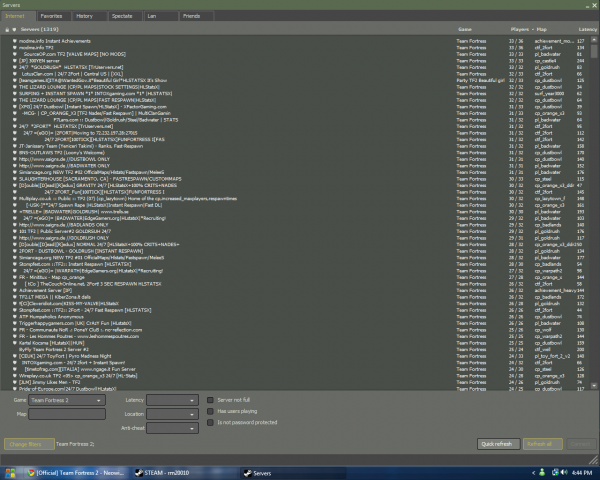The image size is (600, 480).
Task: Select '24/7 *GOLDRUSH* HLSTATSX' server
Action: pos(298,67)
